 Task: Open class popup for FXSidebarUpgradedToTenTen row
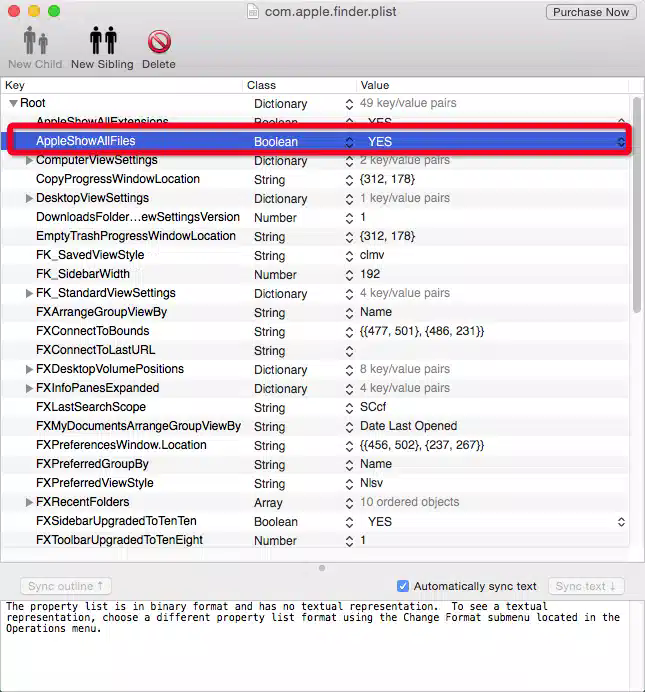click(x=349, y=522)
